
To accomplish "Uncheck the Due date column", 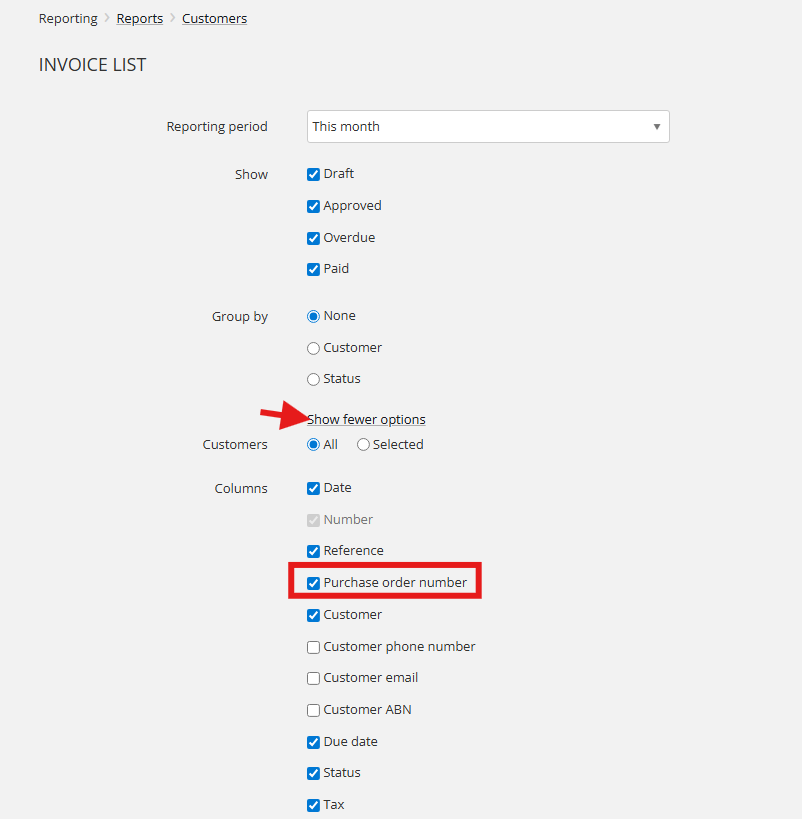I will (x=313, y=742).
